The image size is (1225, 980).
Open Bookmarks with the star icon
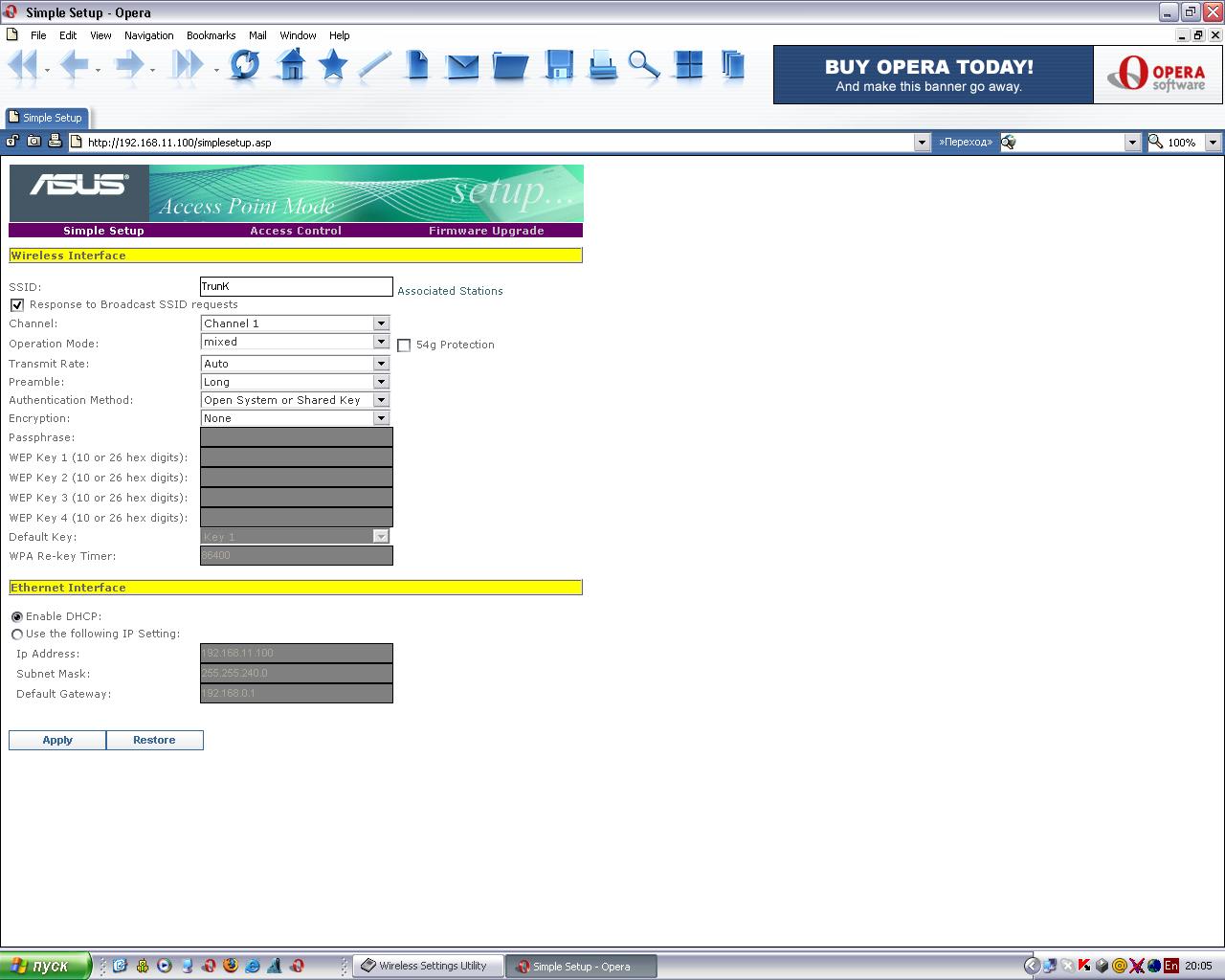(333, 65)
